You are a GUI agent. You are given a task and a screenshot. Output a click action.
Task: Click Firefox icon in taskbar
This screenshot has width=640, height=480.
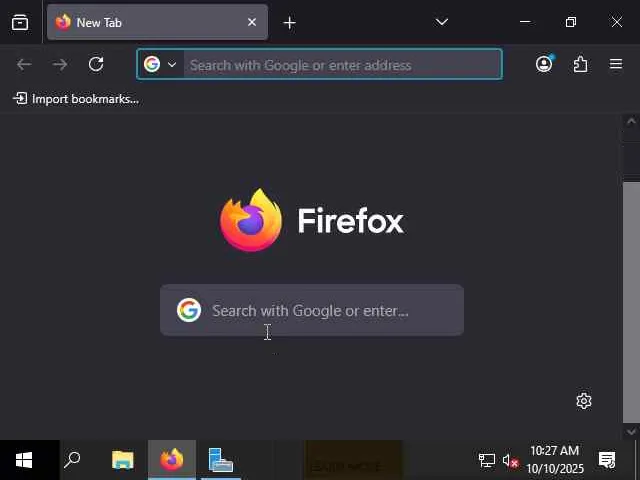172,460
